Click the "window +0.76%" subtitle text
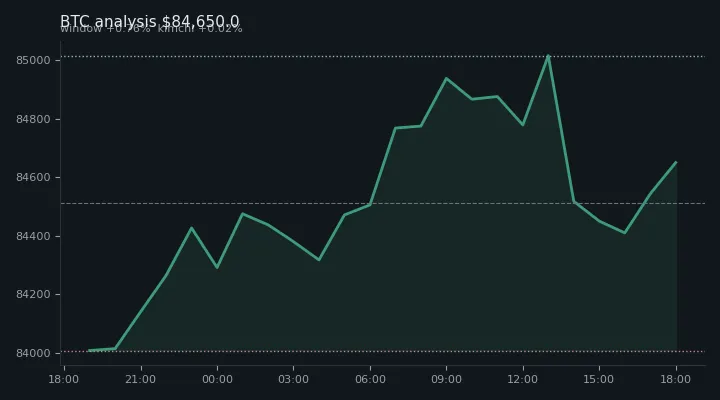The height and width of the screenshot is (400, 720). click(x=105, y=29)
